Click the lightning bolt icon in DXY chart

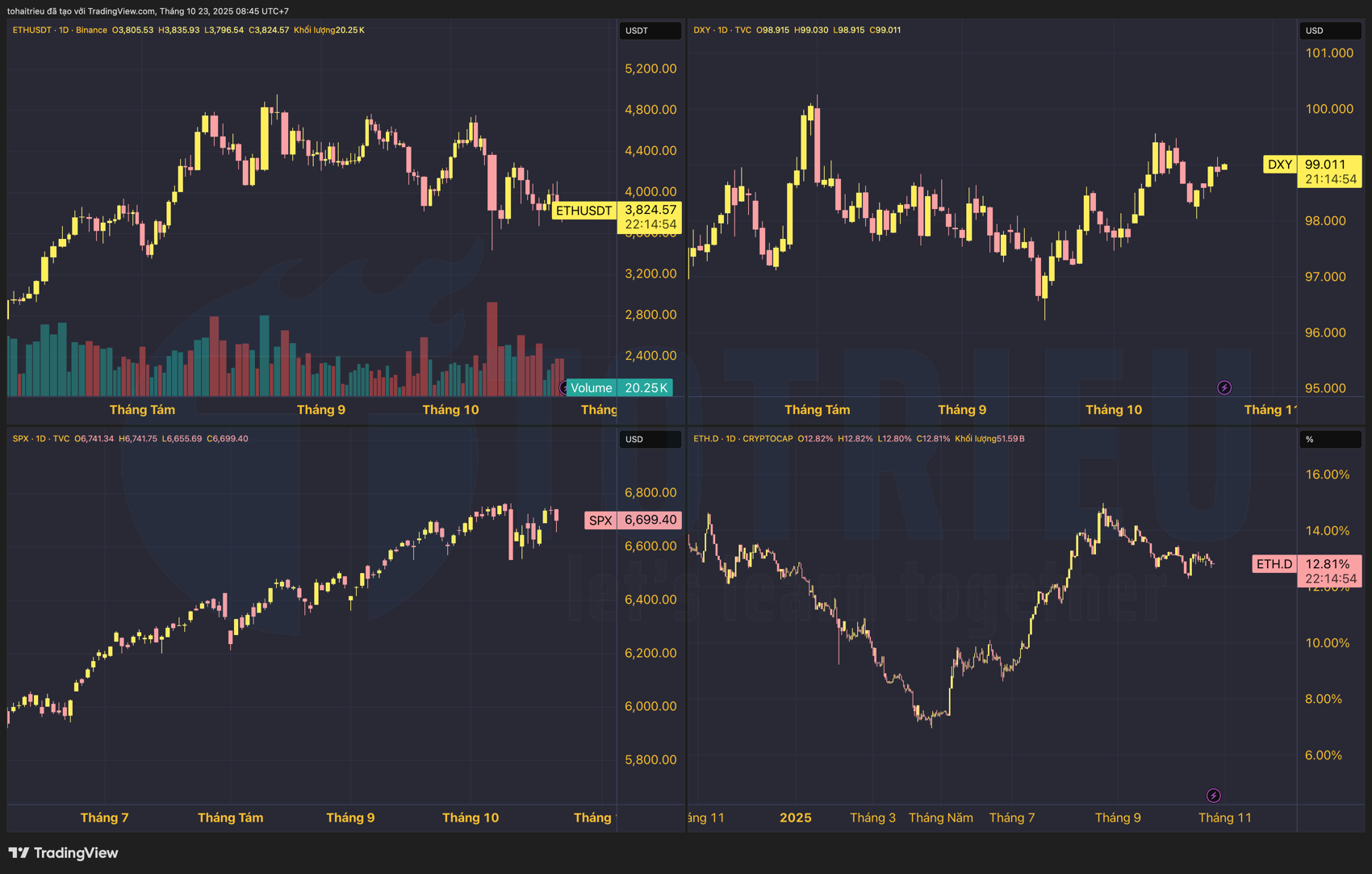click(x=1224, y=388)
